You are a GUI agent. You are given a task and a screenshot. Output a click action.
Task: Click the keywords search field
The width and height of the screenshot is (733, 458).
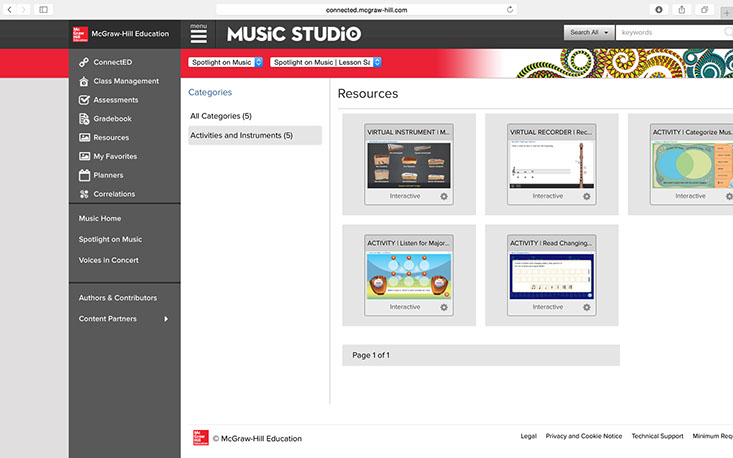tap(674, 32)
